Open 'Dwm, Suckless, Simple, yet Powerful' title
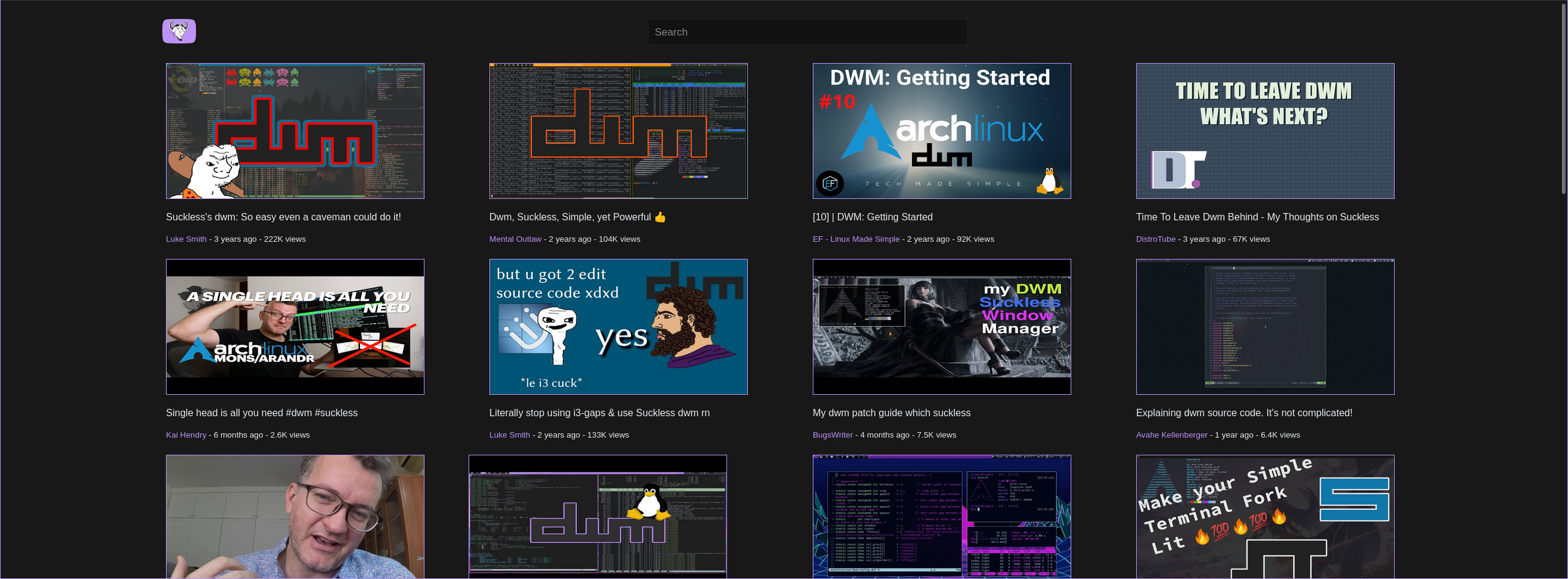Screen dimensions: 1568x579 [577, 217]
